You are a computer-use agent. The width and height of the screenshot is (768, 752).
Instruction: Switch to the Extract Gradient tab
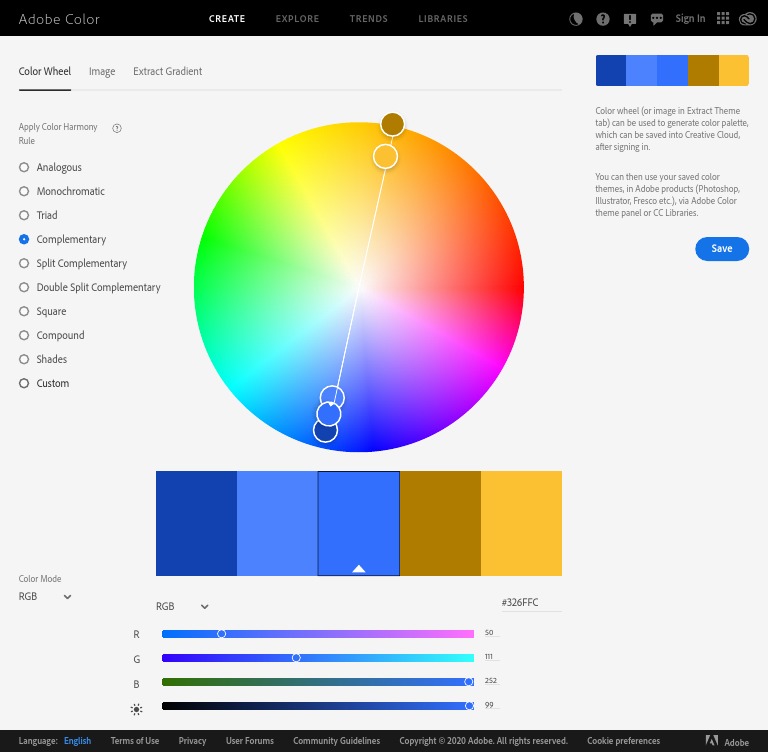pyautogui.click(x=167, y=72)
